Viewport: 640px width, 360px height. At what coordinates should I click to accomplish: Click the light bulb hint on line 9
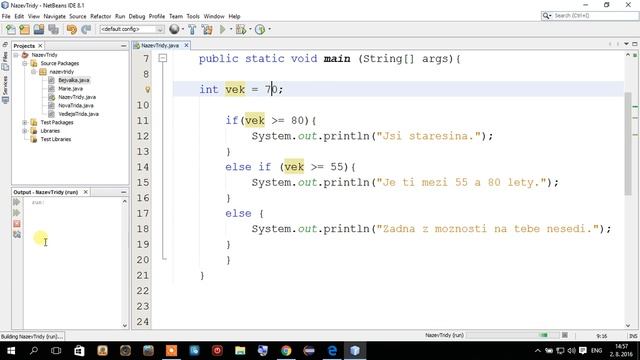point(148,89)
